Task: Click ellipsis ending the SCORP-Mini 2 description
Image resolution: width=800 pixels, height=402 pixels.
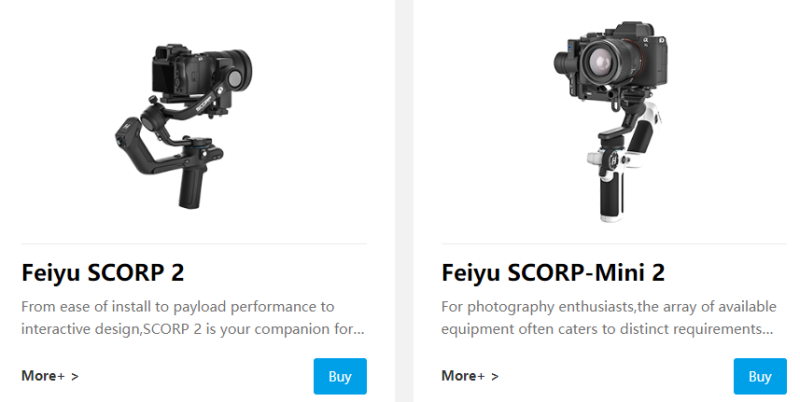Action: [767, 330]
